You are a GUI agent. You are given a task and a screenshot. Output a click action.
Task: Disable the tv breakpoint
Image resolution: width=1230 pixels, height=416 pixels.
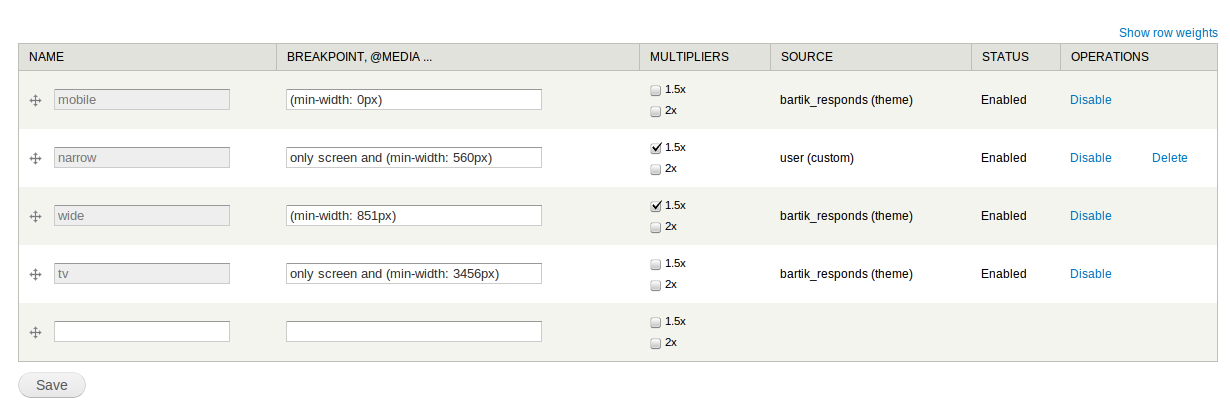click(1090, 274)
